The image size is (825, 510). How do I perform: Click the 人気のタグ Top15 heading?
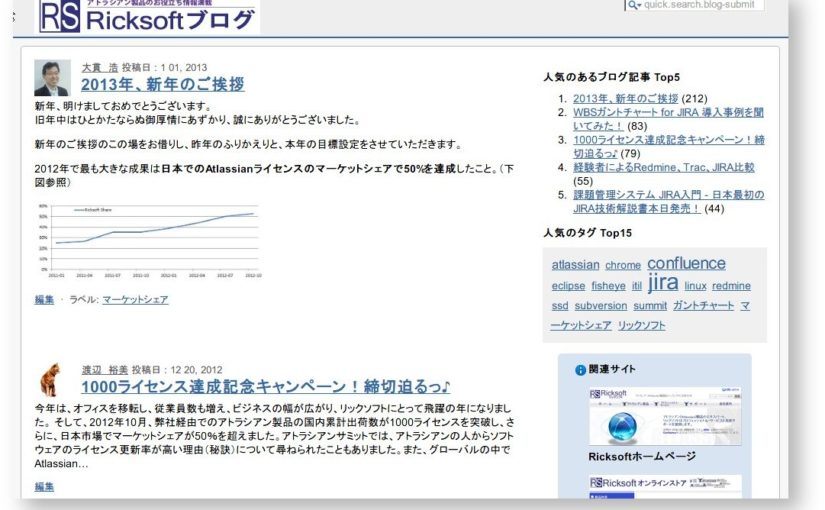click(x=587, y=233)
